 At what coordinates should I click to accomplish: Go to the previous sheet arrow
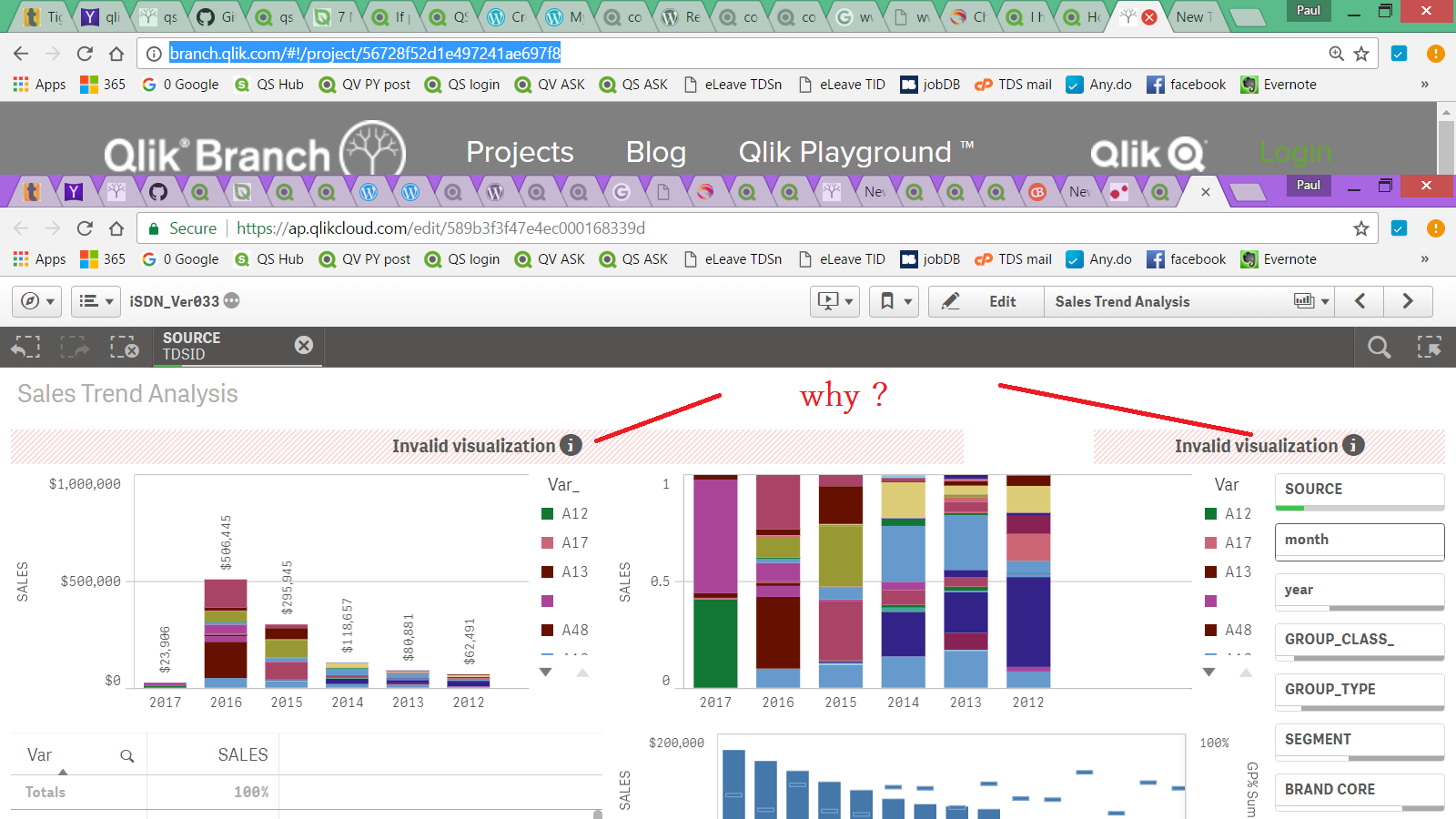tap(1360, 301)
